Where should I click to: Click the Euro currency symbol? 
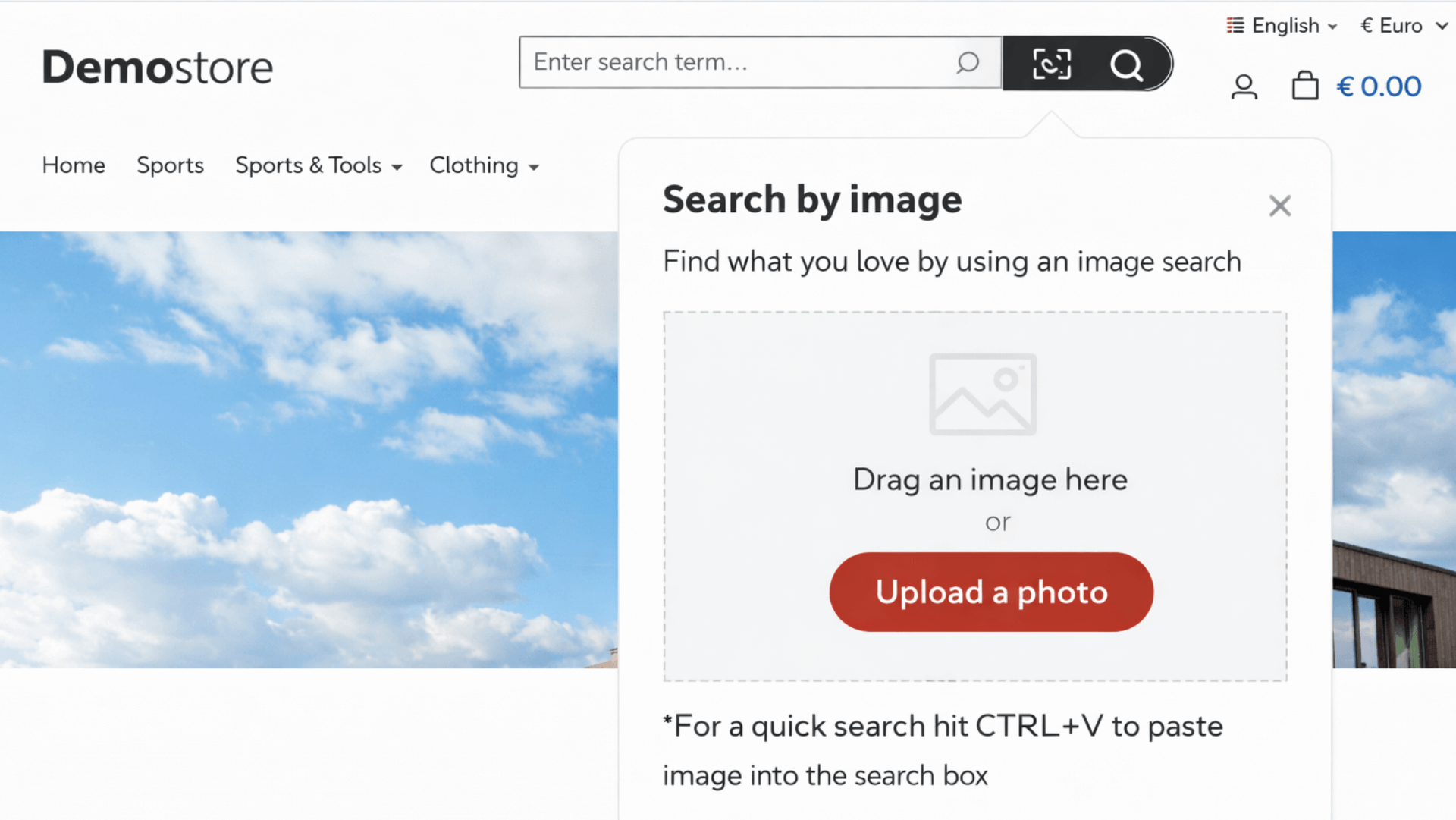tap(1365, 24)
